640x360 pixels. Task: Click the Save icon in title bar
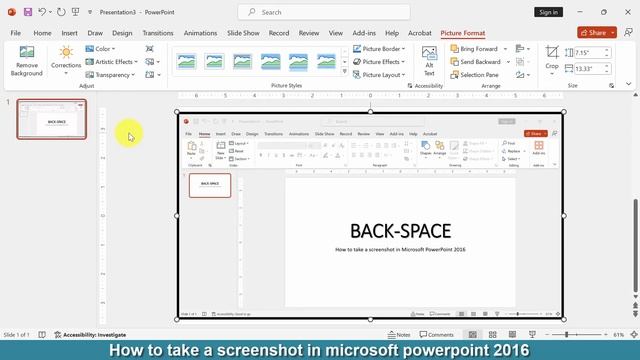point(28,12)
